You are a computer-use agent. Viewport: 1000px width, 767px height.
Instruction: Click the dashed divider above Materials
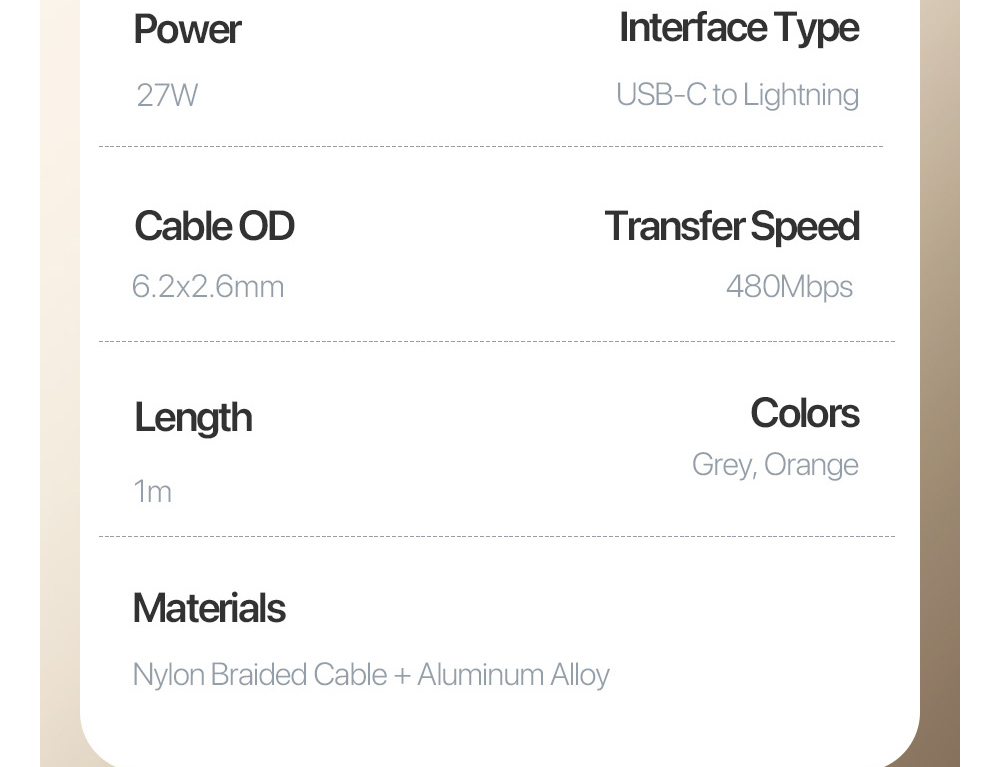pos(496,537)
